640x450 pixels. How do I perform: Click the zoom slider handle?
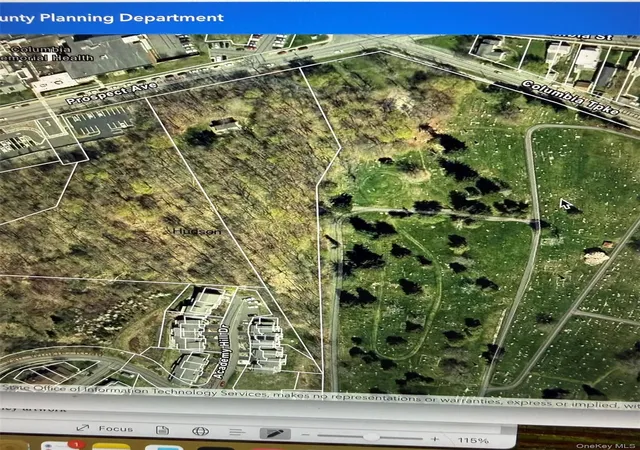[x=371, y=437]
